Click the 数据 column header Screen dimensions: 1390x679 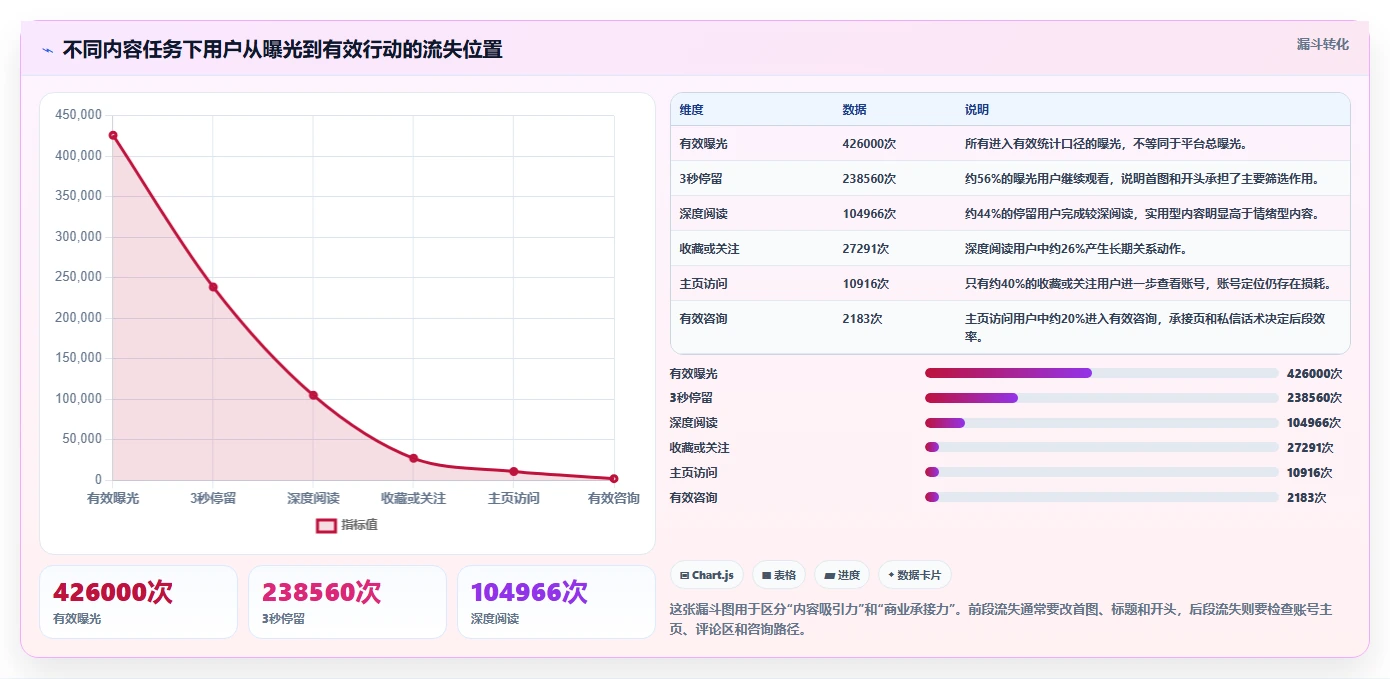click(x=854, y=110)
